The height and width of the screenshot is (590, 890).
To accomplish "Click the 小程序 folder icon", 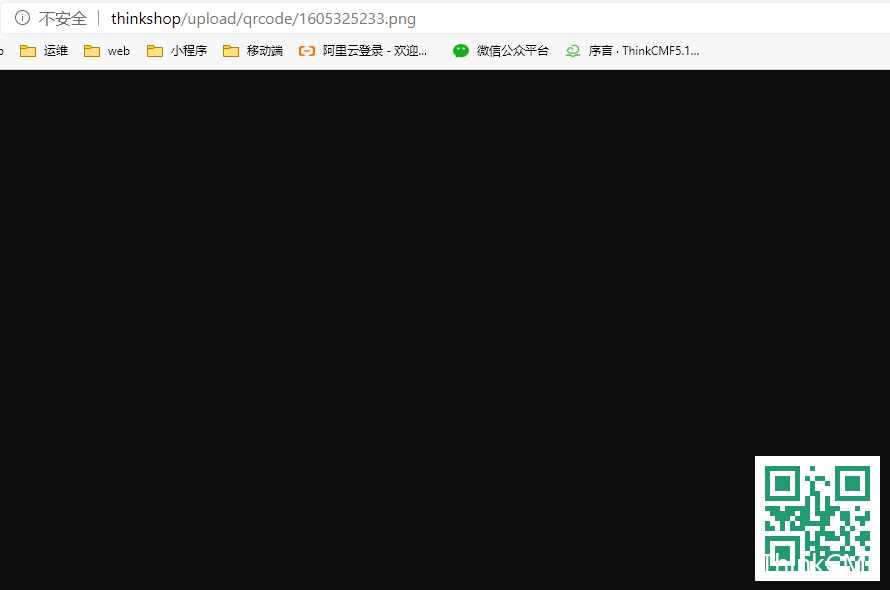I will (x=155, y=51).
